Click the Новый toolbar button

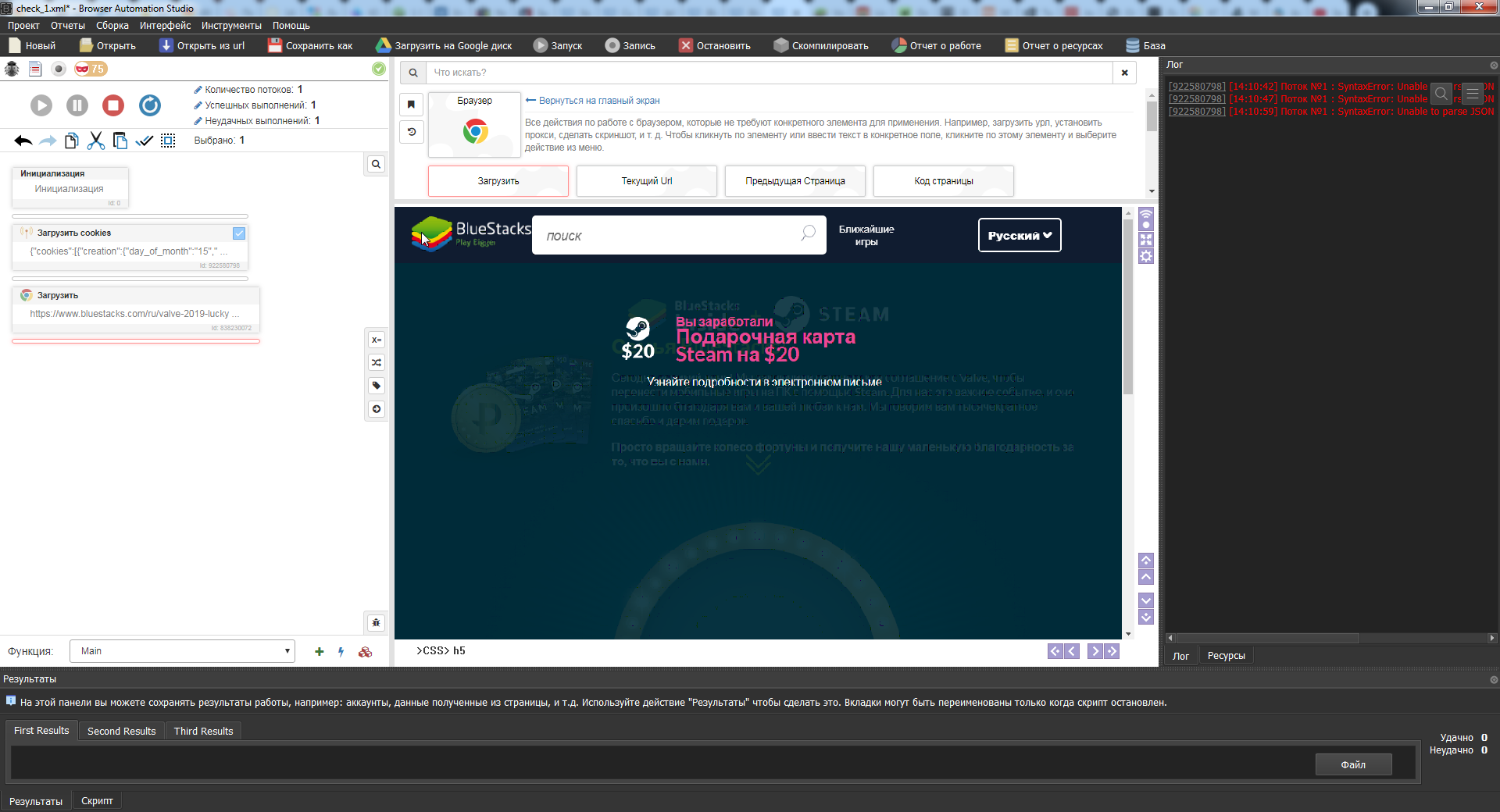[x=33, y=45]
